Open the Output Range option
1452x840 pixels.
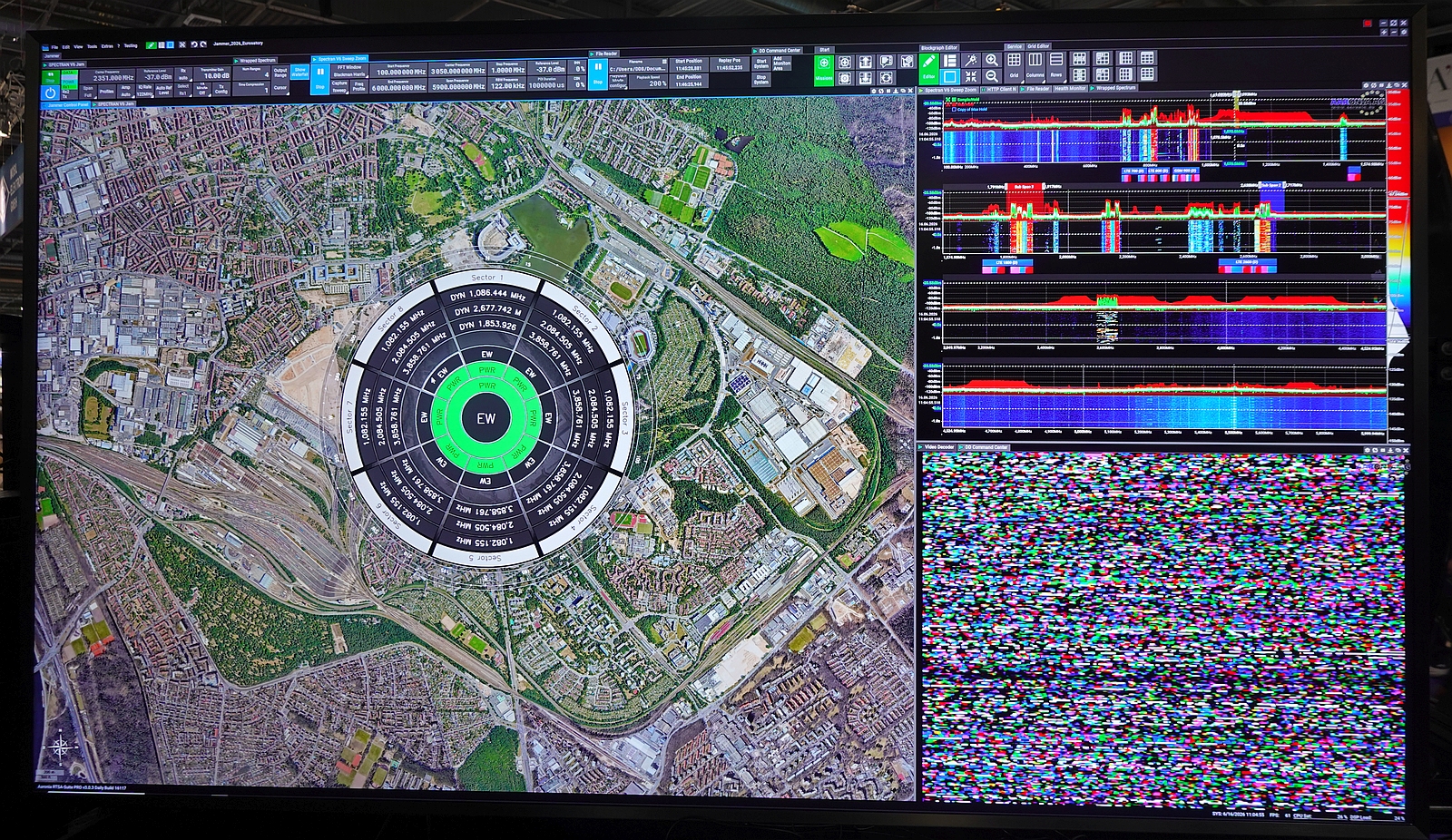tap(280, 72)
